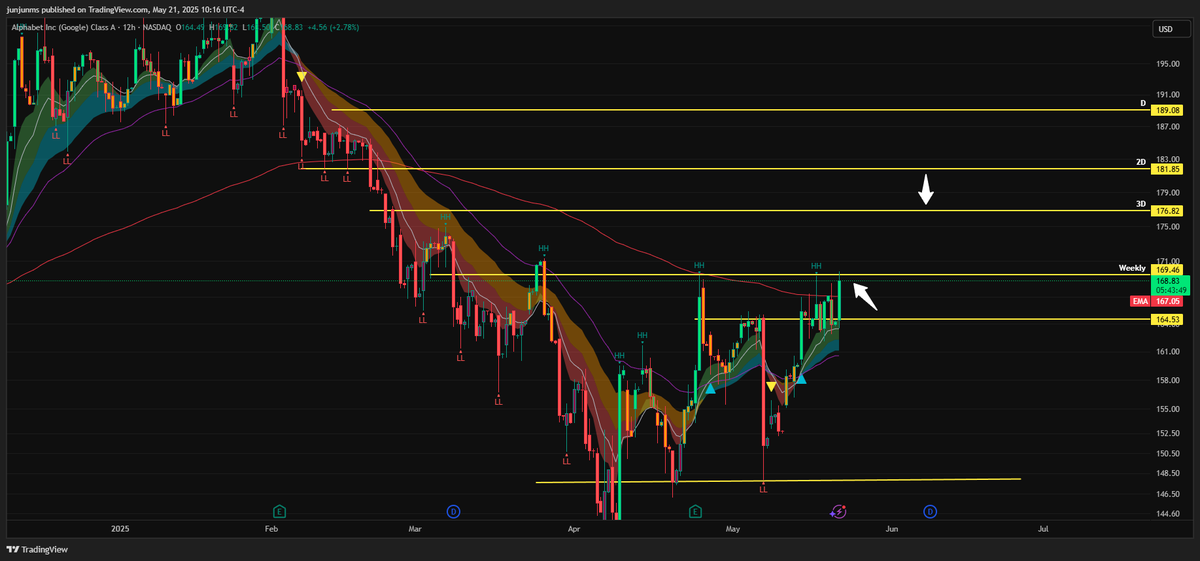Click the red EMA tag
This screenshot has height=561, width=1200.
(1139, 300)
